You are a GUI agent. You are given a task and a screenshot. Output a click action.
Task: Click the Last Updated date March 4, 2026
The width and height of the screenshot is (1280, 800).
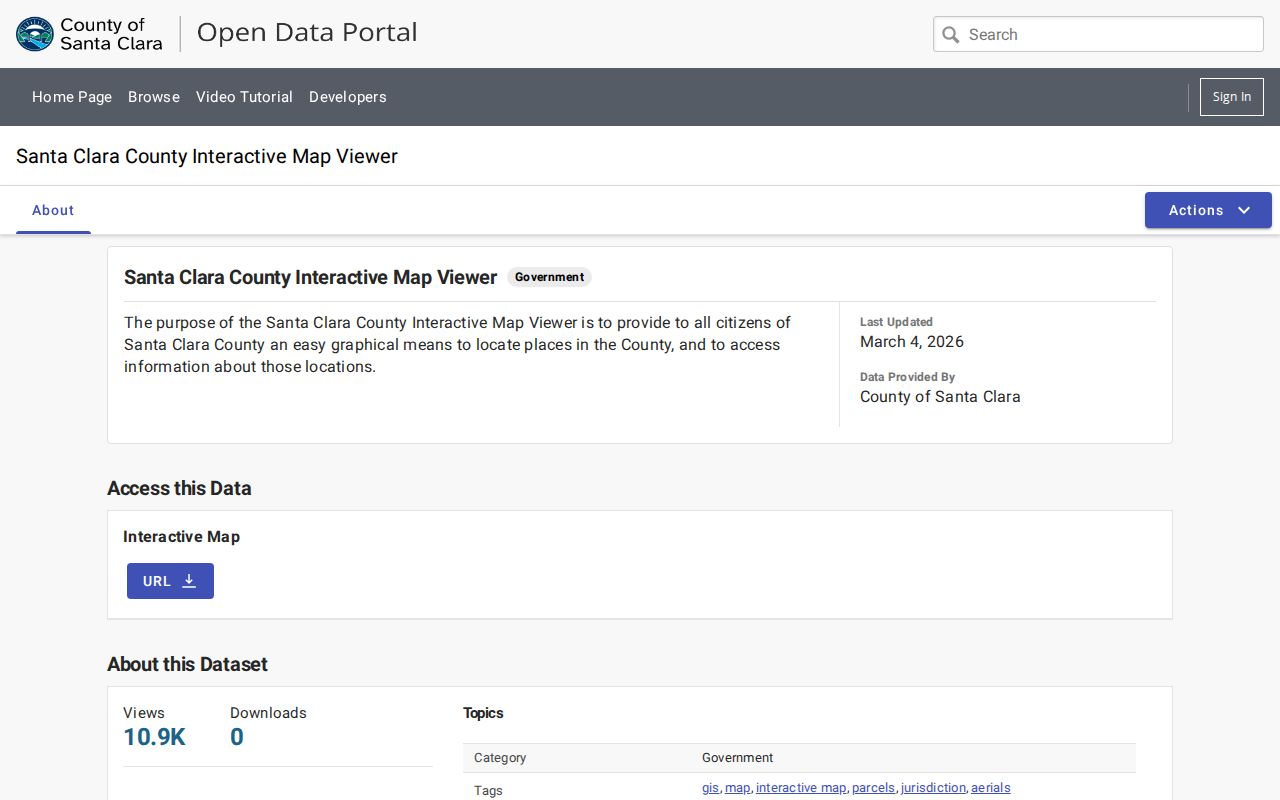(912, 341)
